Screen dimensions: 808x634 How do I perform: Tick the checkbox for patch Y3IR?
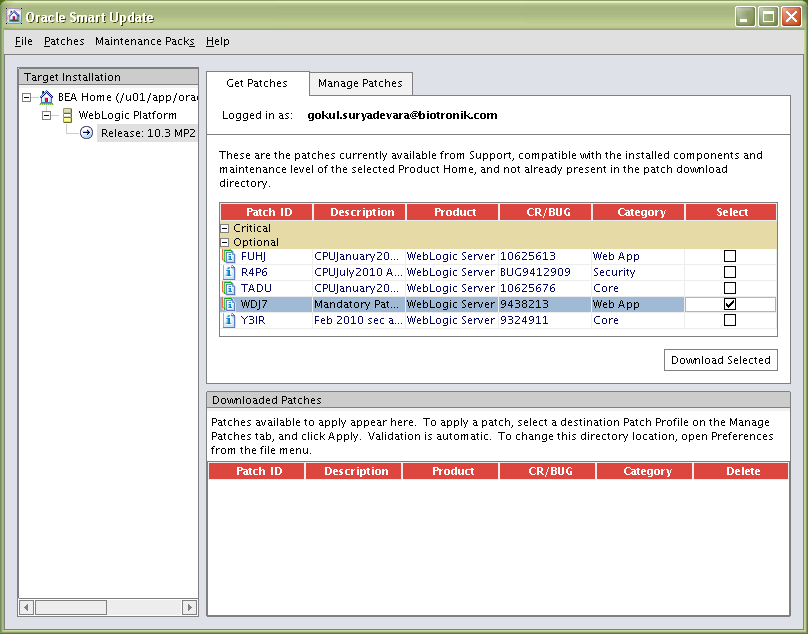(730, 321)
